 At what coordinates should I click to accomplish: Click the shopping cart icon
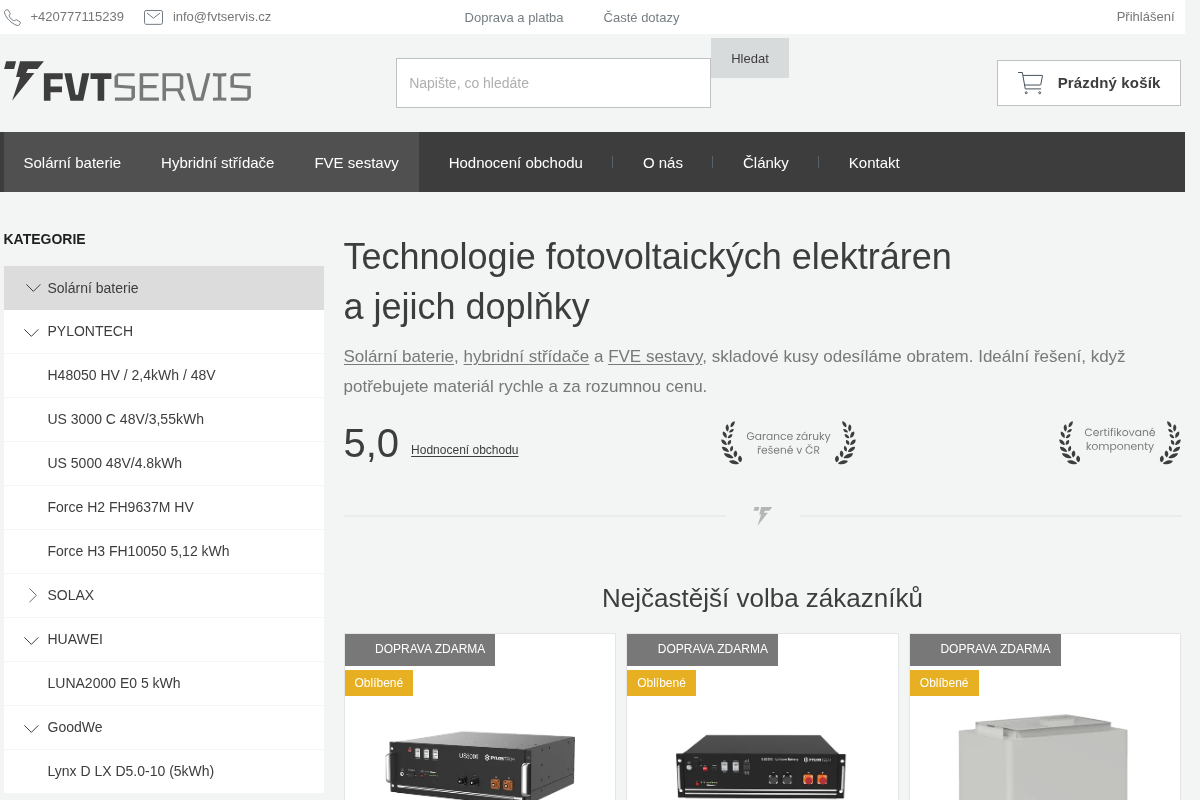[x=1030, y=83]
